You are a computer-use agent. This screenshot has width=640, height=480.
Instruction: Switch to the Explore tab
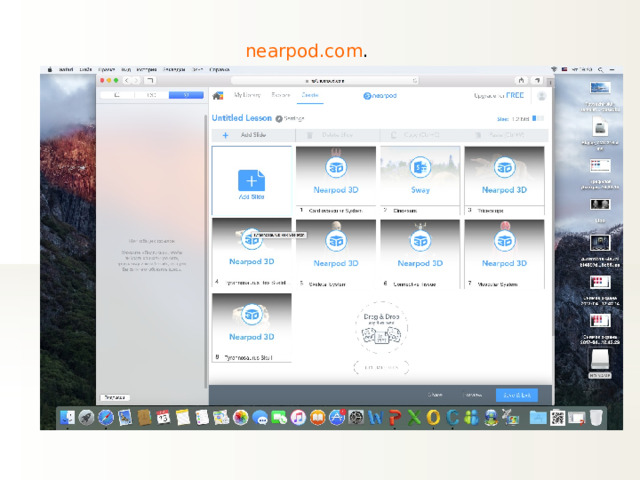[281, 95]
